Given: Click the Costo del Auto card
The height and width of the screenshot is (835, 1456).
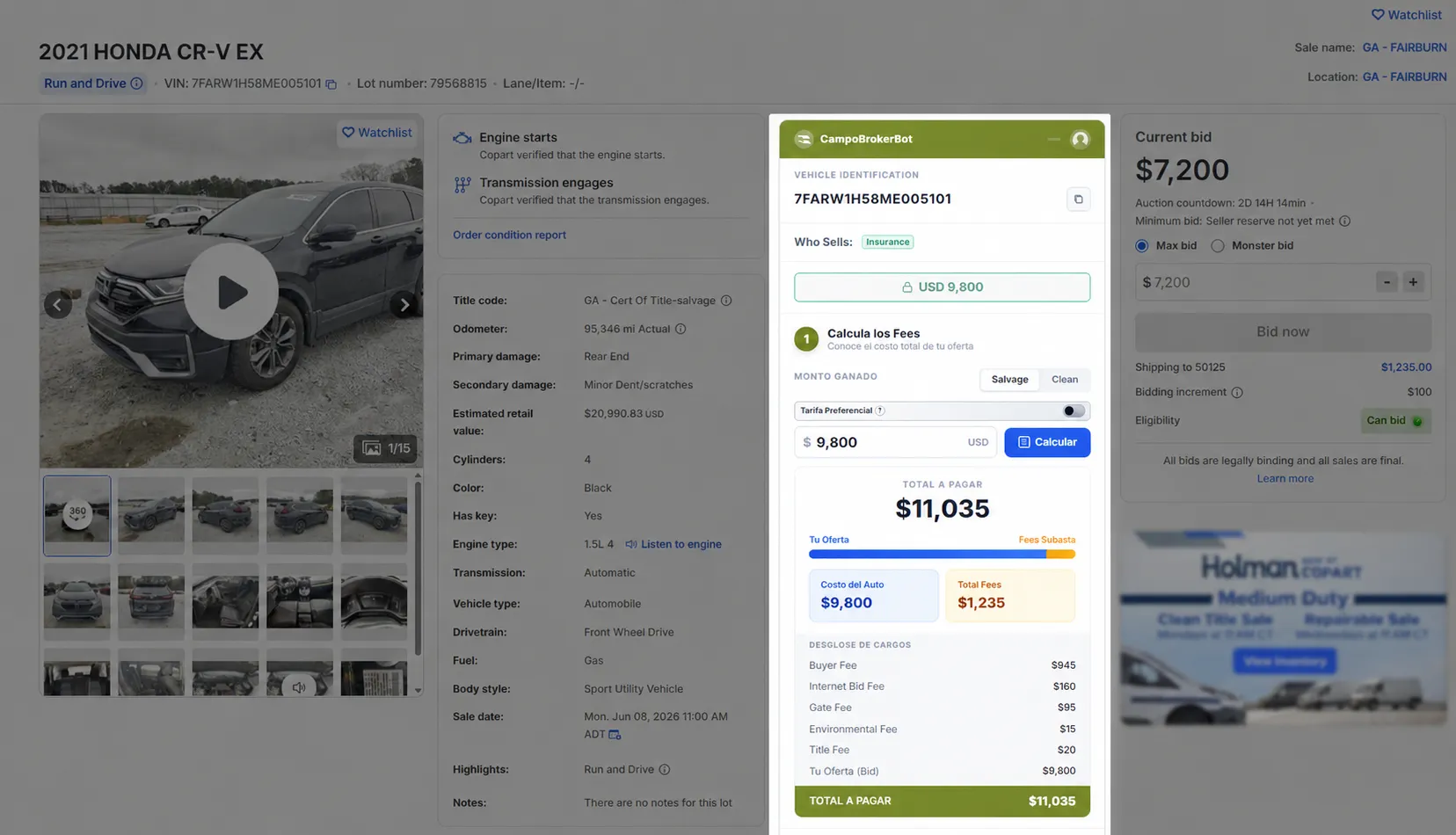Looking at the screenshot, I should (x=874, y=595).
